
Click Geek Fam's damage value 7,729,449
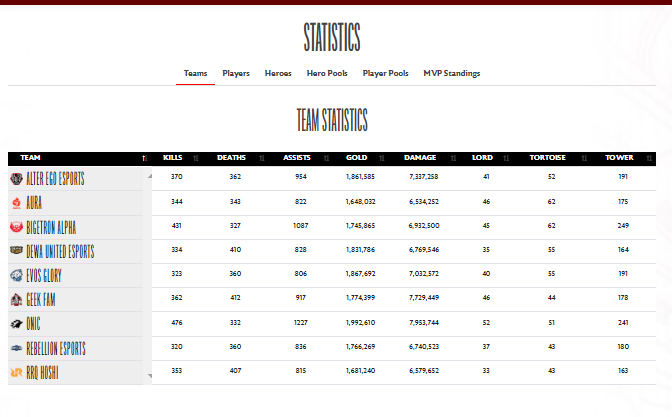[x=424, y=298]
